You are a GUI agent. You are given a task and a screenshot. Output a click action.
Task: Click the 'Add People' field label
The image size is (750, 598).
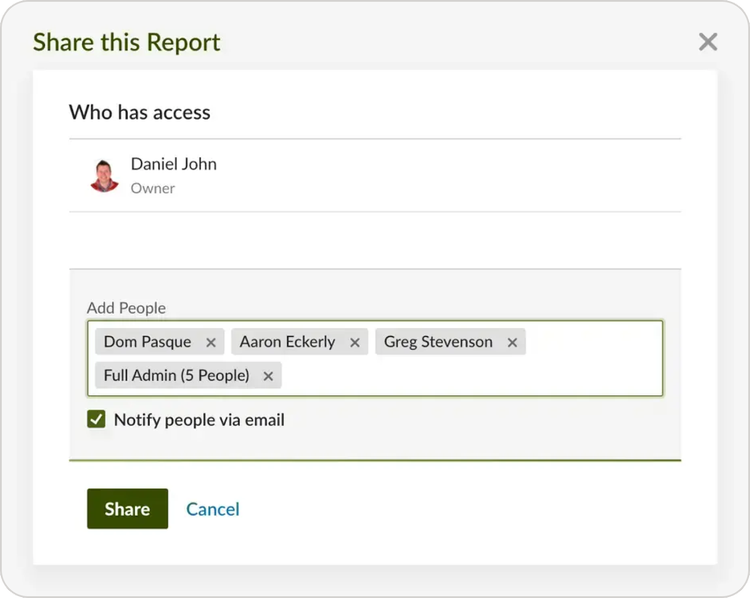pos(126,308)
